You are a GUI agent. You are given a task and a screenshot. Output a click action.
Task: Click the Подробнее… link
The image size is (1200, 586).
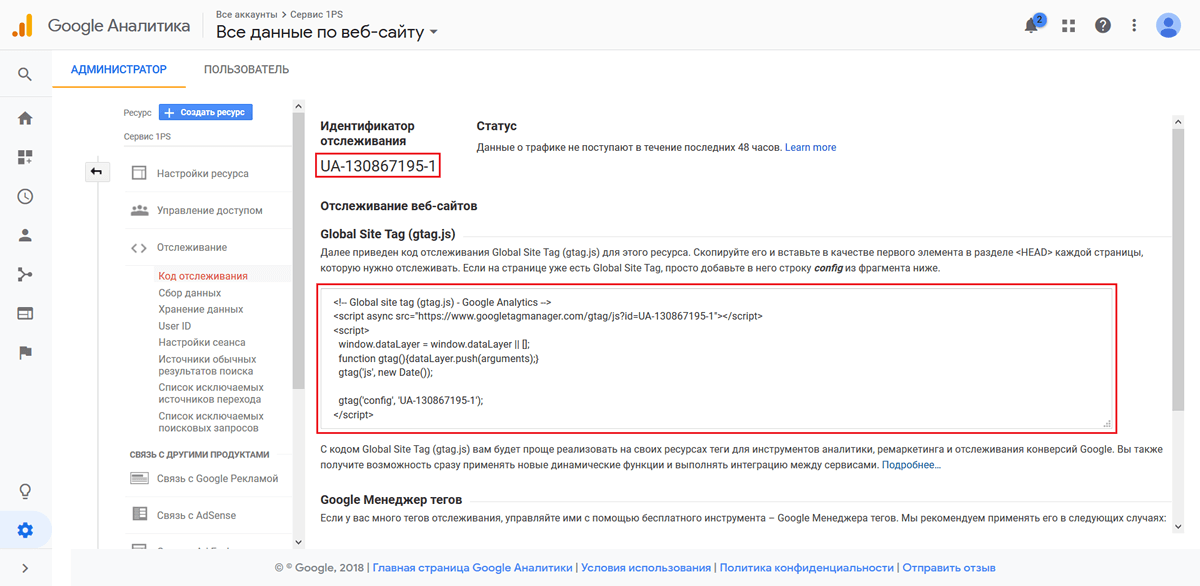pyautogui.click(x=911, y=465)
